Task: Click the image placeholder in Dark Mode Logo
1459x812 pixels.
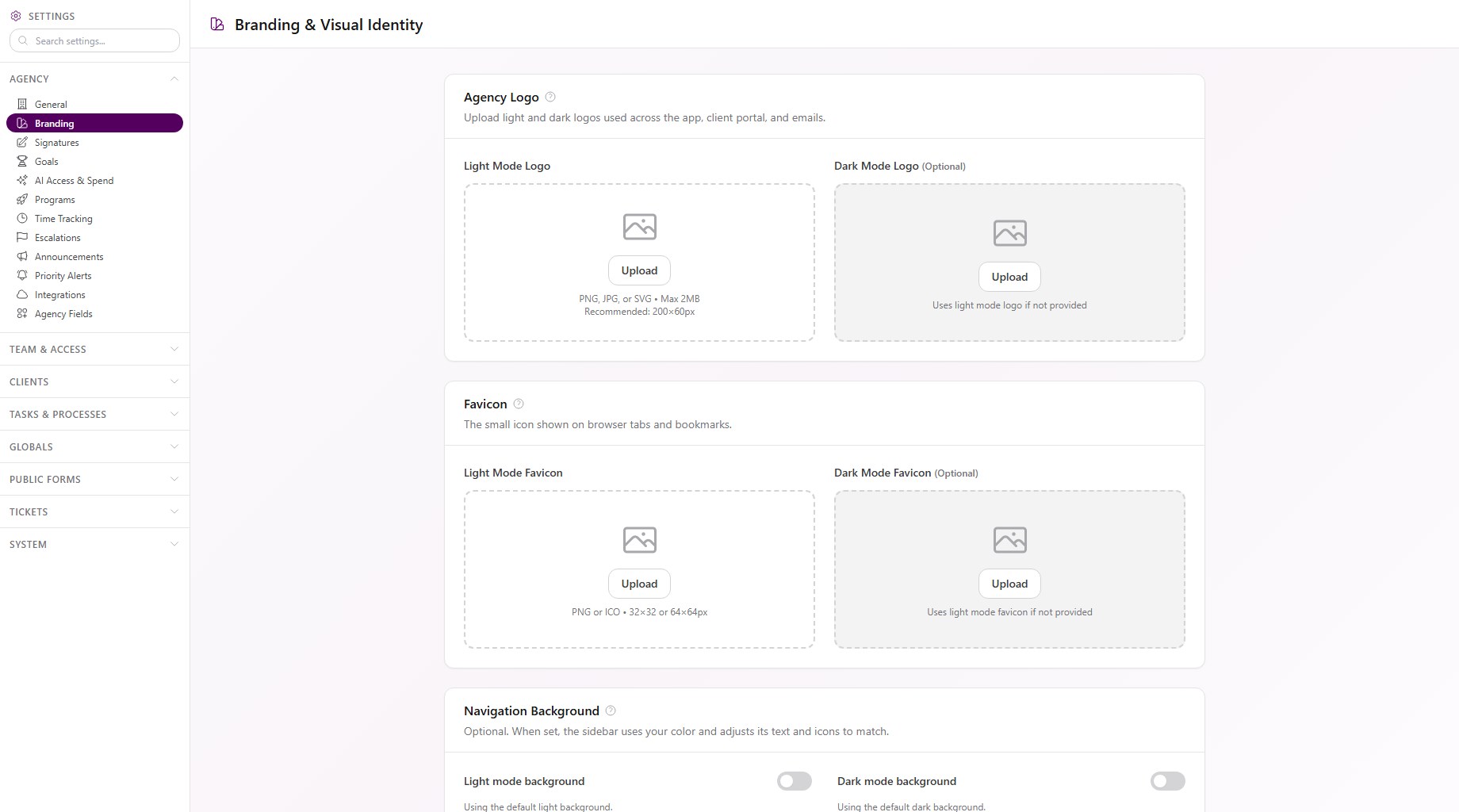Action: click(1010, 233)
